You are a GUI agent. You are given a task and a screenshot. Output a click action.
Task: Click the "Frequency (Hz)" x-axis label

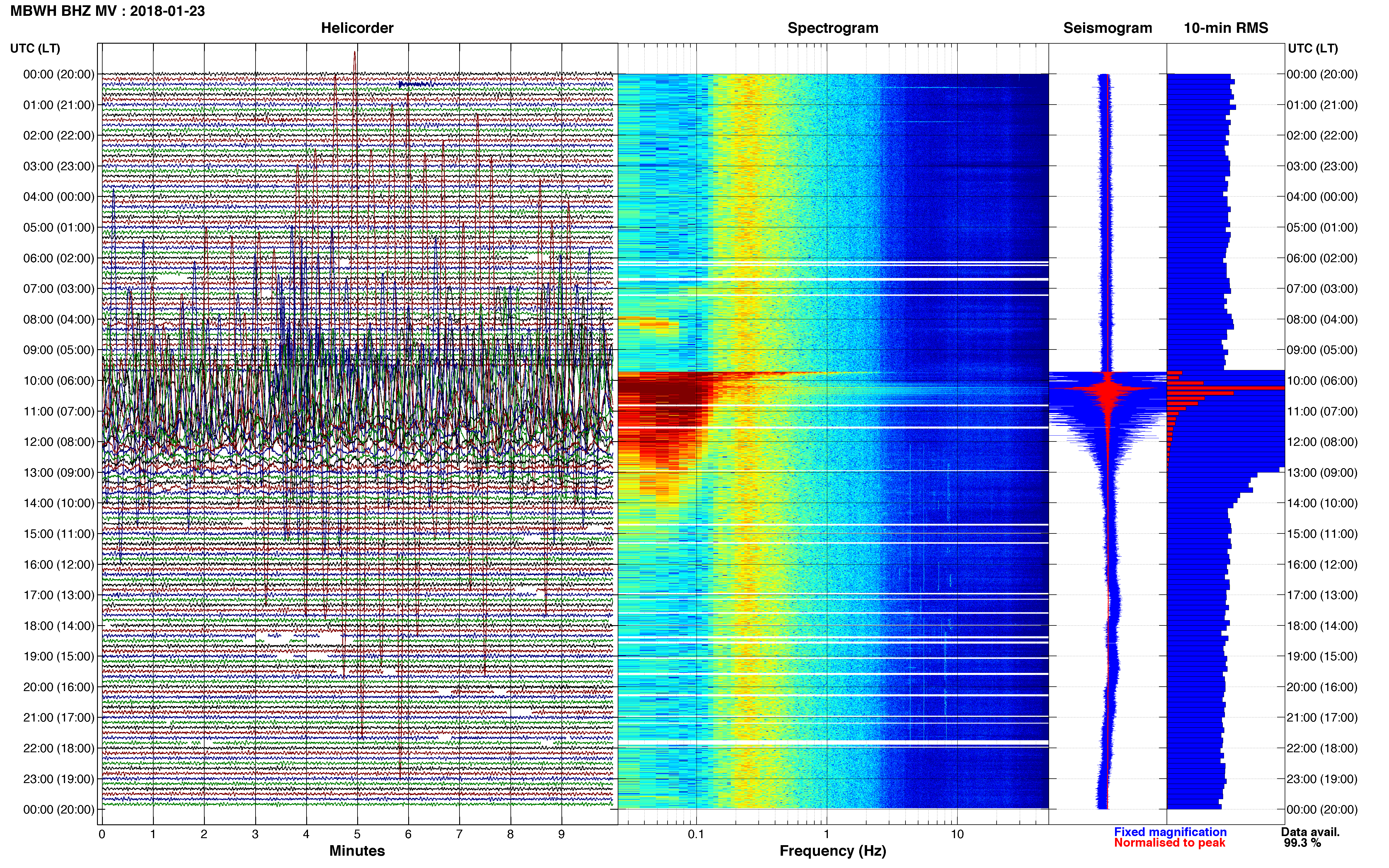[833, 851]
